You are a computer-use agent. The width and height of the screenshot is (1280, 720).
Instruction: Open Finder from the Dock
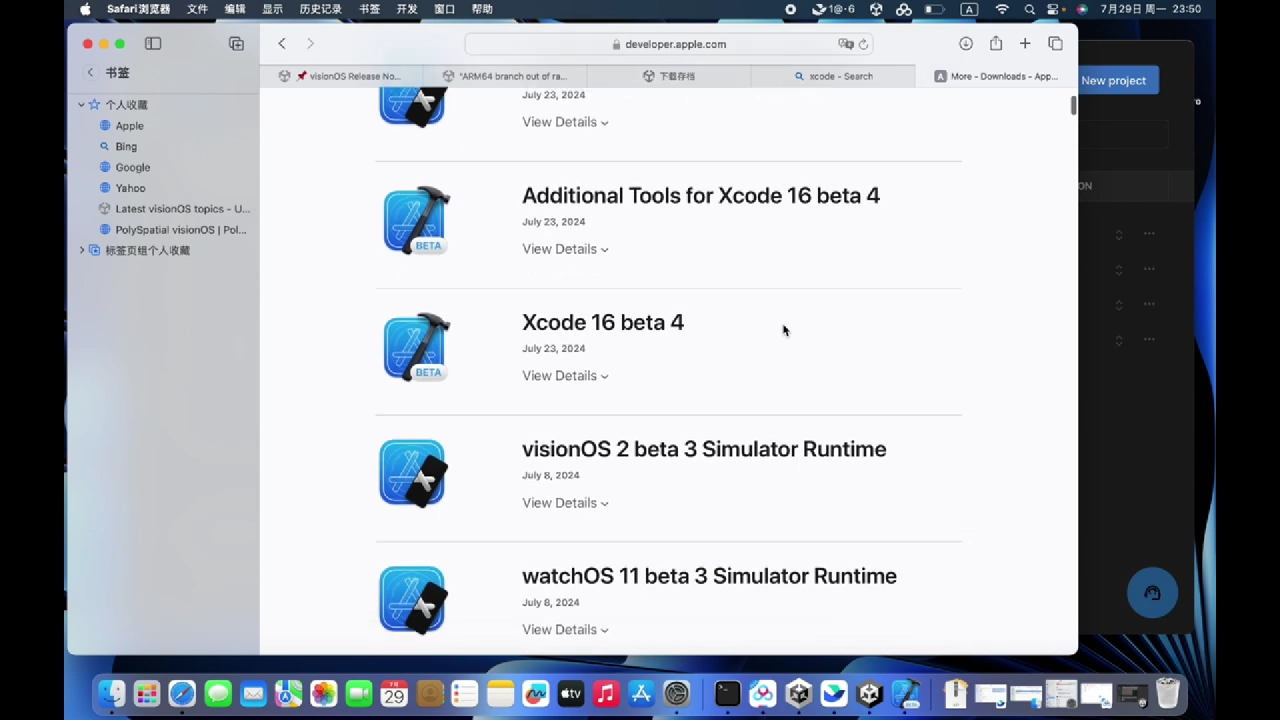[112, 693]
